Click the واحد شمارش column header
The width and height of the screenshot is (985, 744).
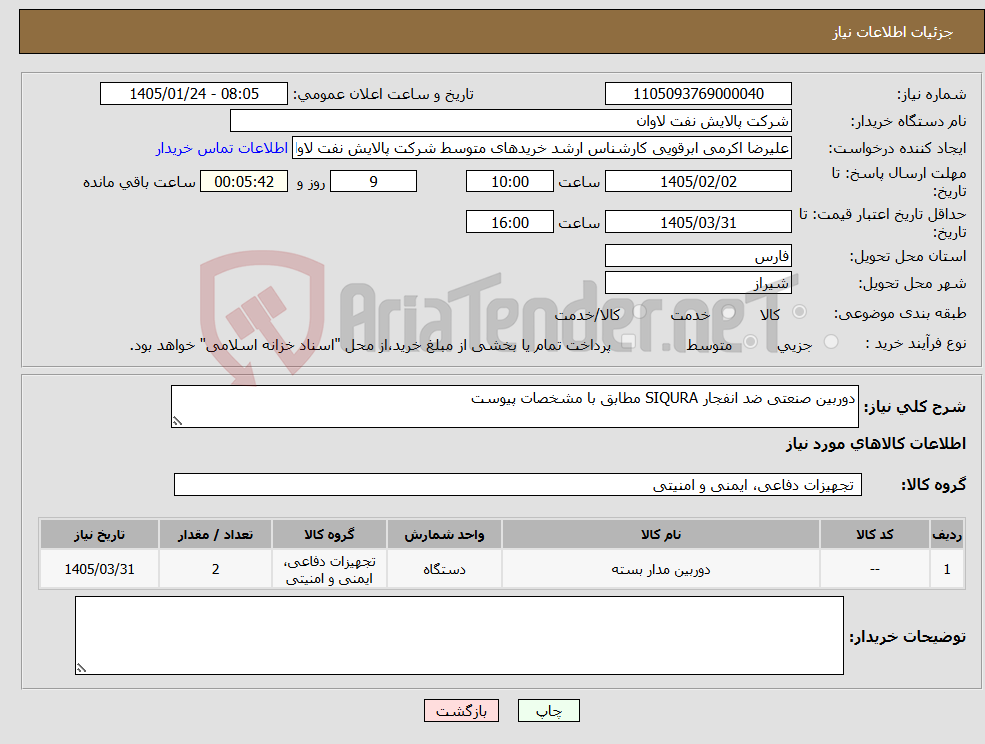444,534
